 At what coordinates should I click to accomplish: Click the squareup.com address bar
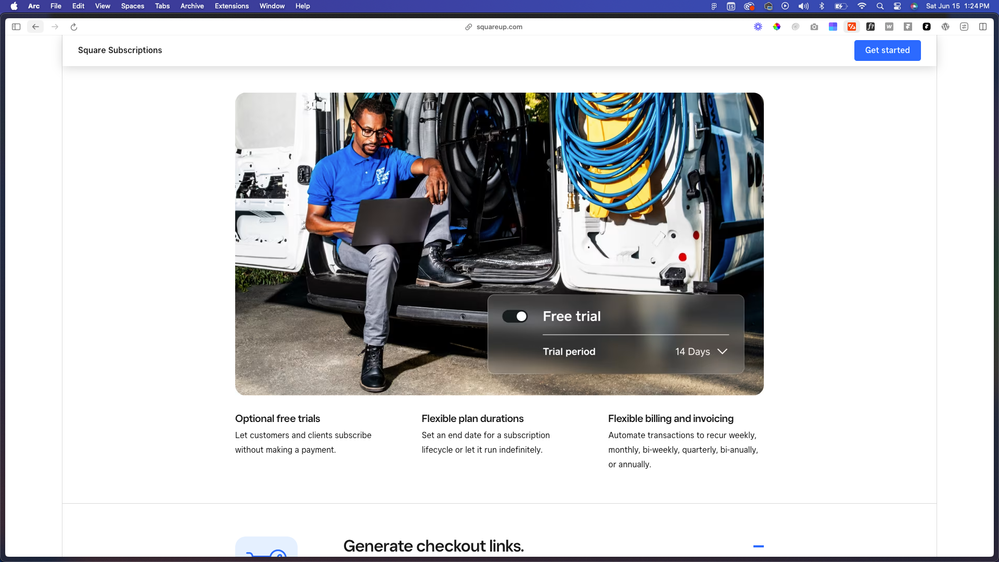click(499, 27)
